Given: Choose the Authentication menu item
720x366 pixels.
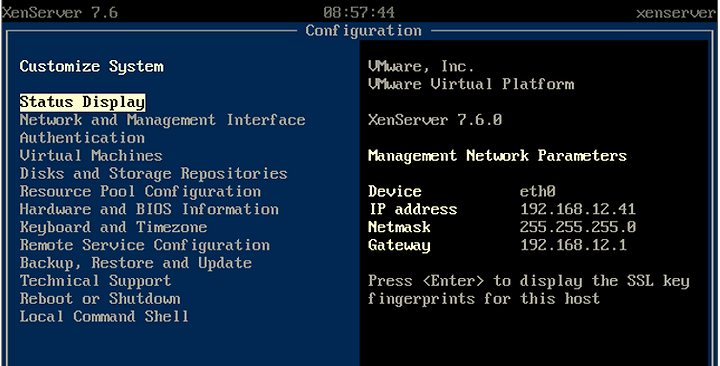Looking at the screenshot, I should [82, 138].
